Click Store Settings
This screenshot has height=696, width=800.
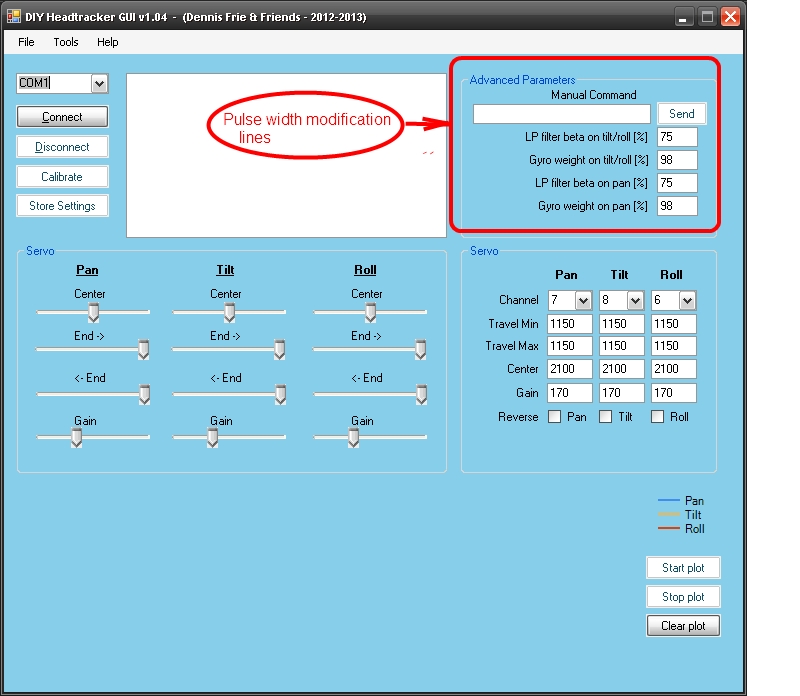pyautogui.click(x=62, y=206)
